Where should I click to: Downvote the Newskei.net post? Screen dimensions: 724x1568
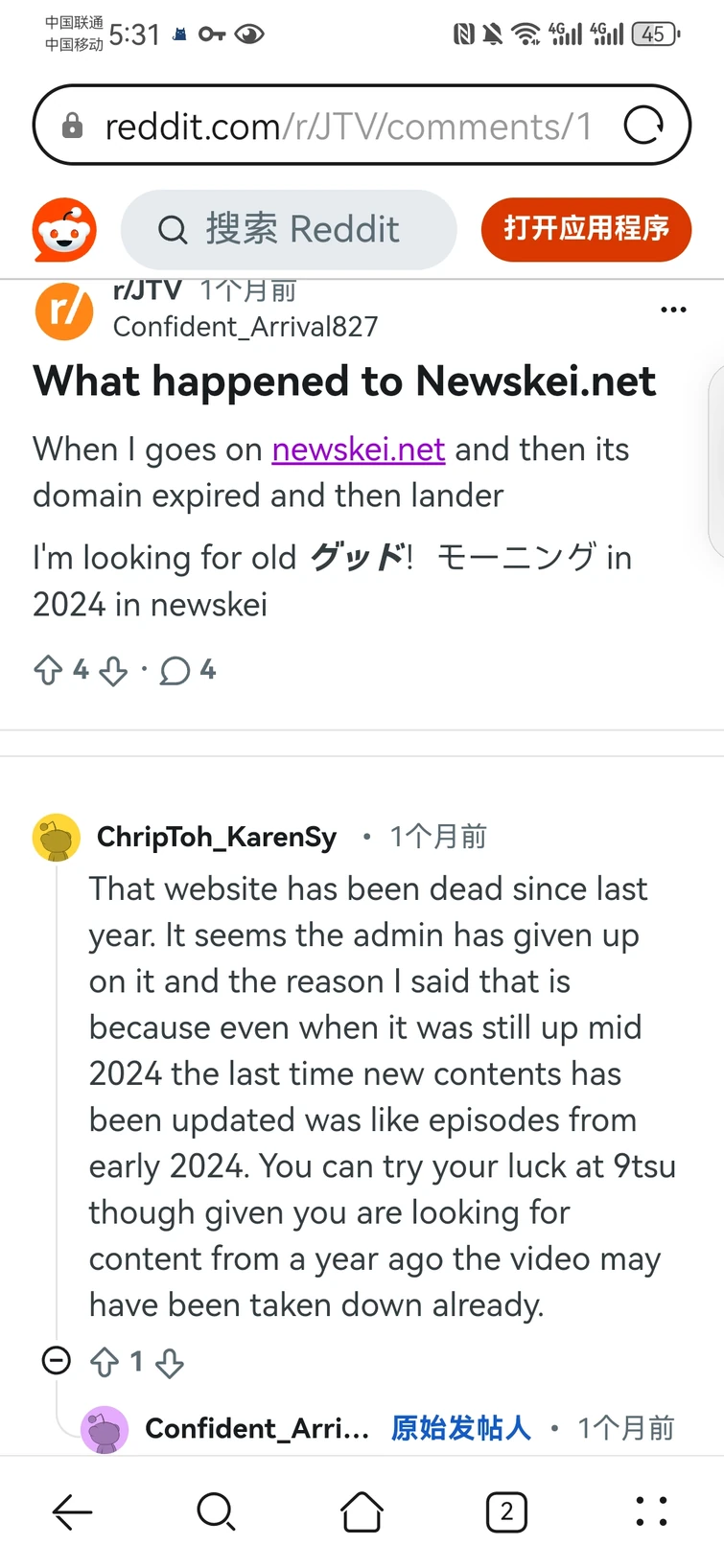coord(113,671)
